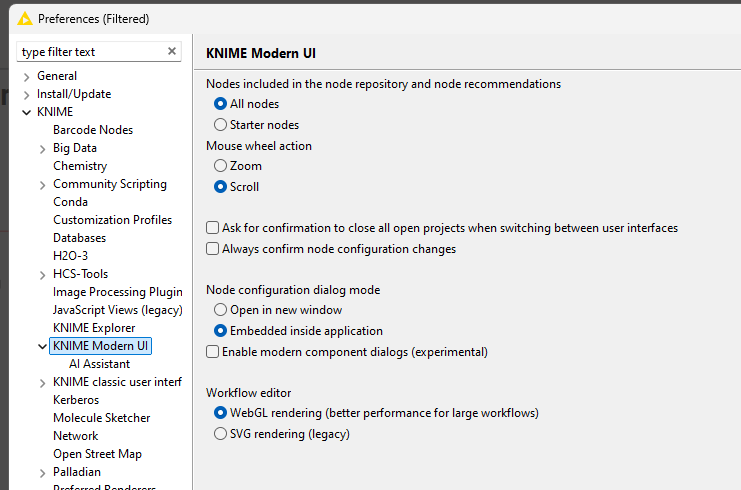Enable Always confirm node configuration changes

point(212,249)
